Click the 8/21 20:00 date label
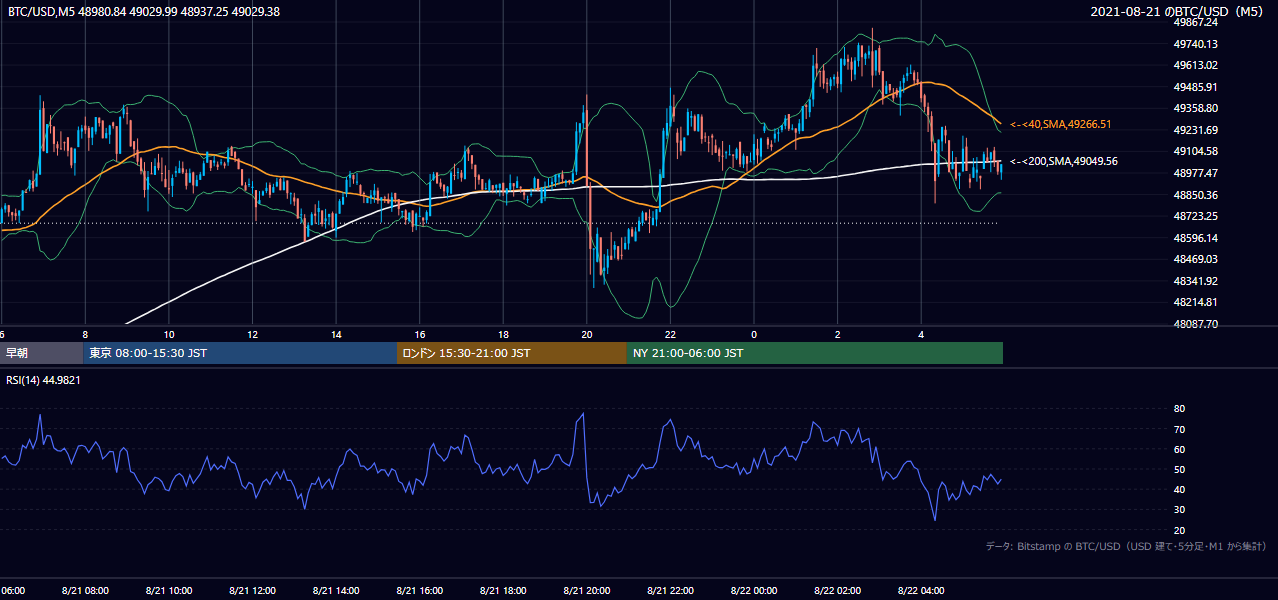 [x=587, y=591]
